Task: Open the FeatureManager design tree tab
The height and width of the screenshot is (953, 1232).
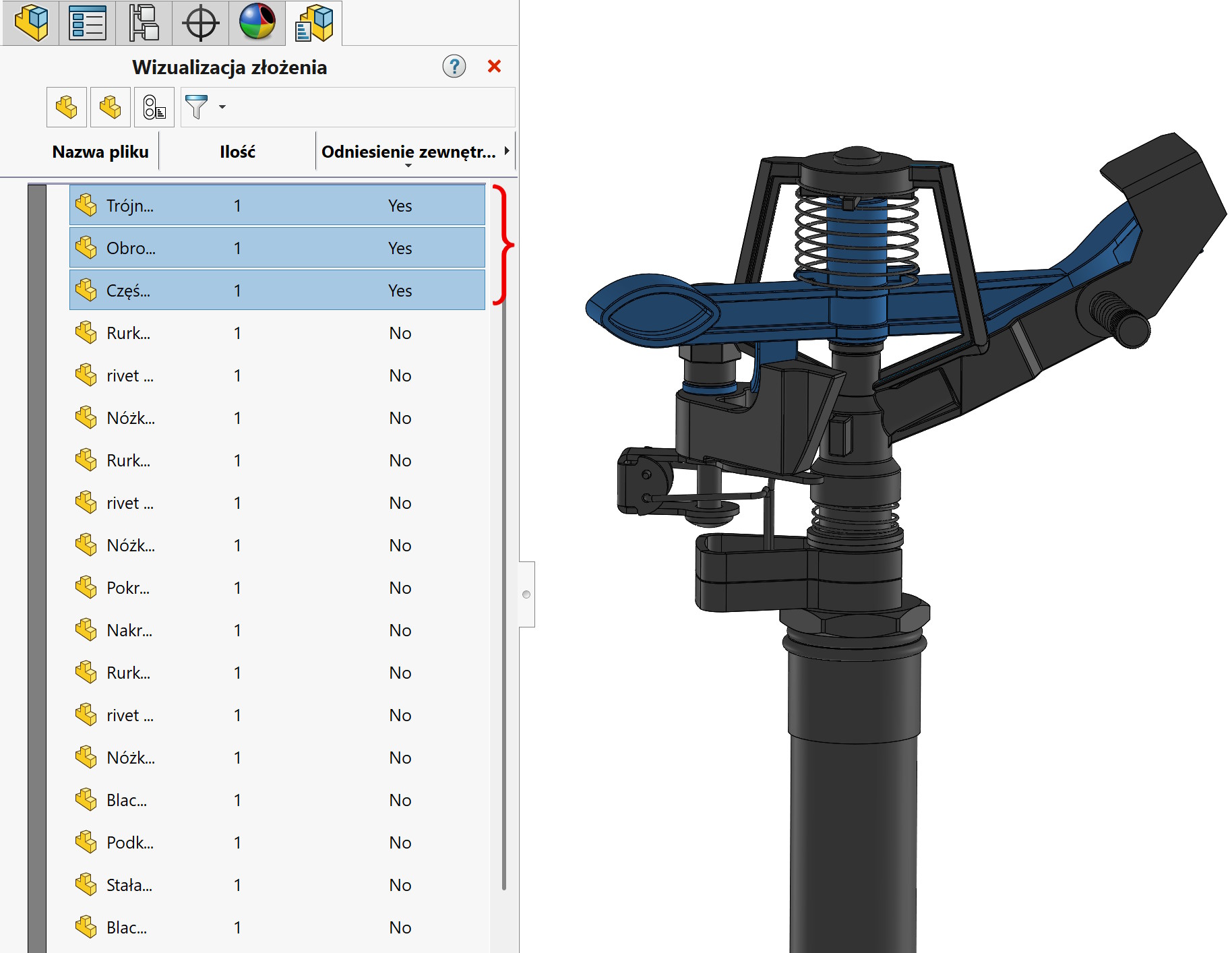Action: point(31,23)
